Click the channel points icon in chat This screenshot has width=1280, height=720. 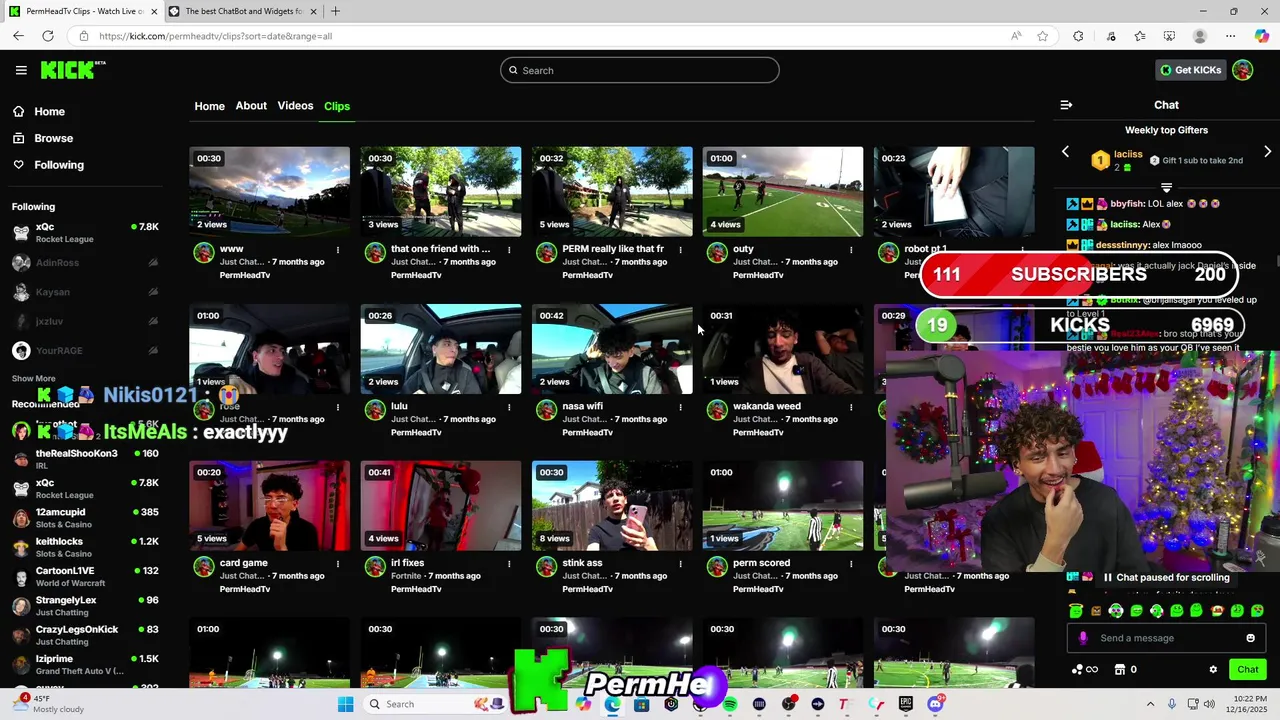1077,670
